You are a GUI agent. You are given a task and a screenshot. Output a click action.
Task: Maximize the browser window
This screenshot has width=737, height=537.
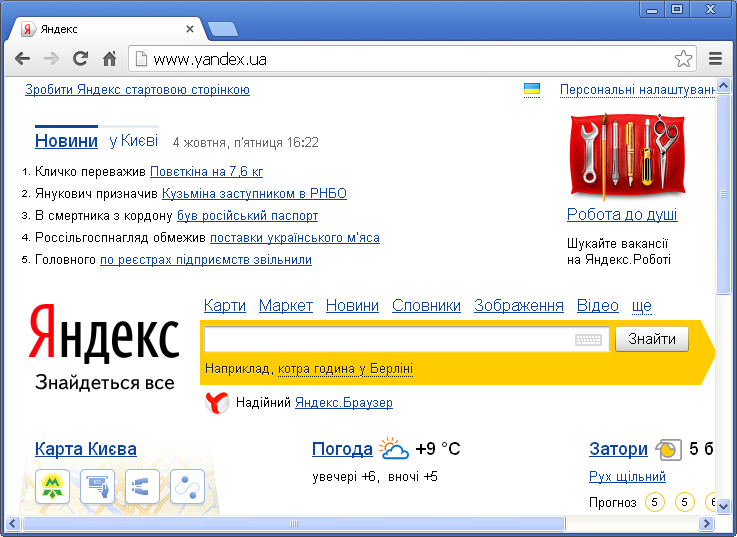(676, 9)
